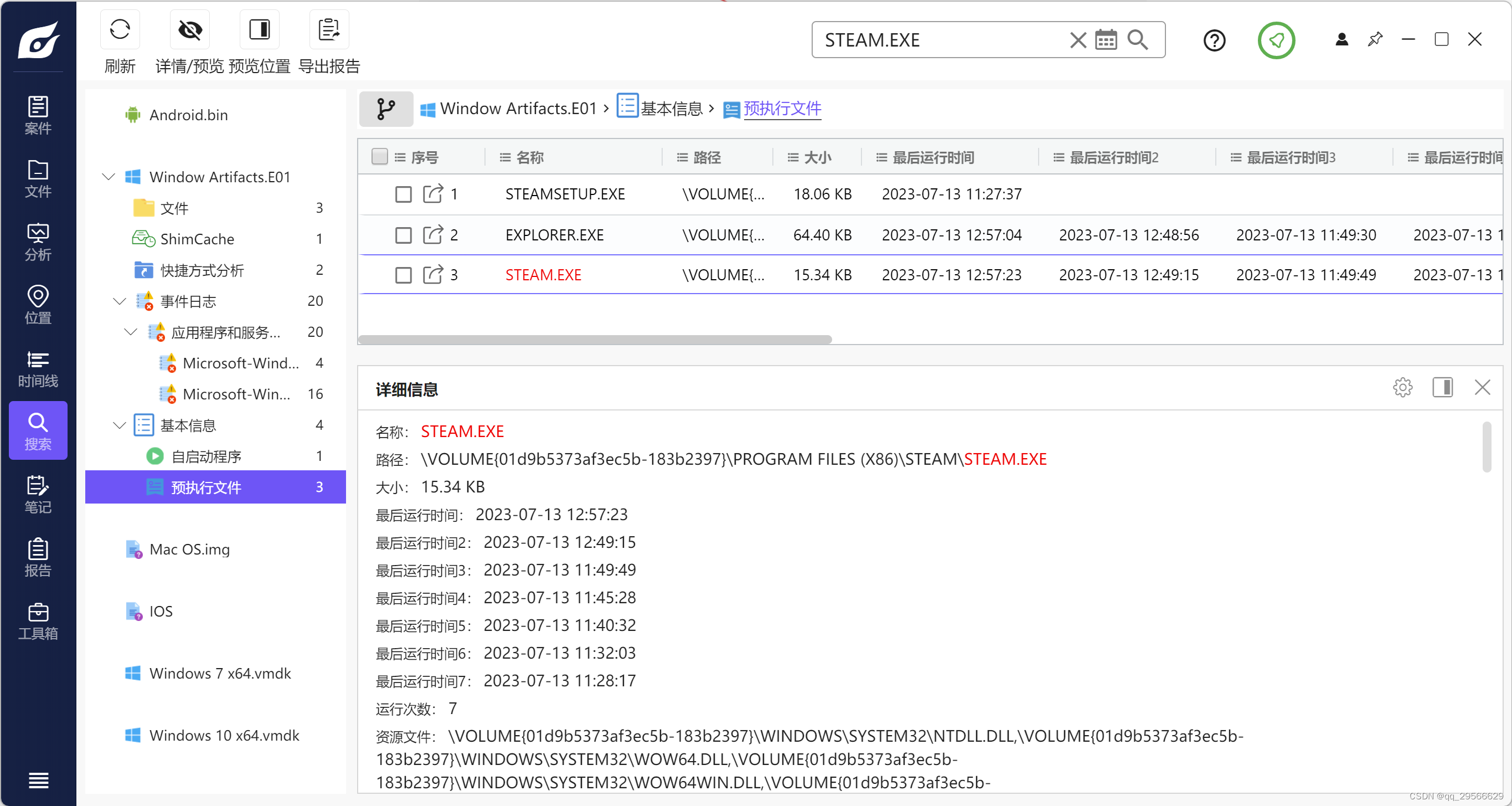Image resolution: width=1512 pixels, height=806 pixels.
Task: Click the hamburger menu at sidebar bottom
Action: pos(38,780)
